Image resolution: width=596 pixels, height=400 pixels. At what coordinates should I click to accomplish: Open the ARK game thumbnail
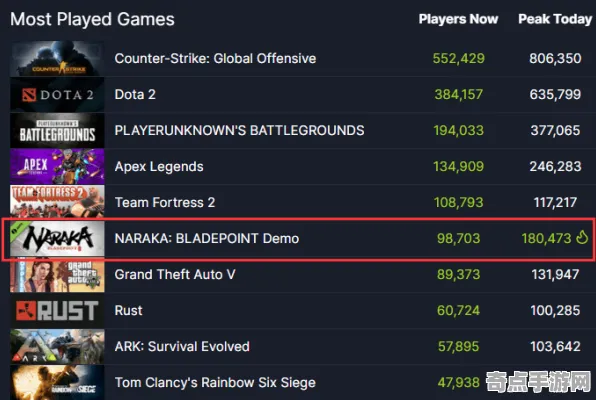(x=57, y=346)
